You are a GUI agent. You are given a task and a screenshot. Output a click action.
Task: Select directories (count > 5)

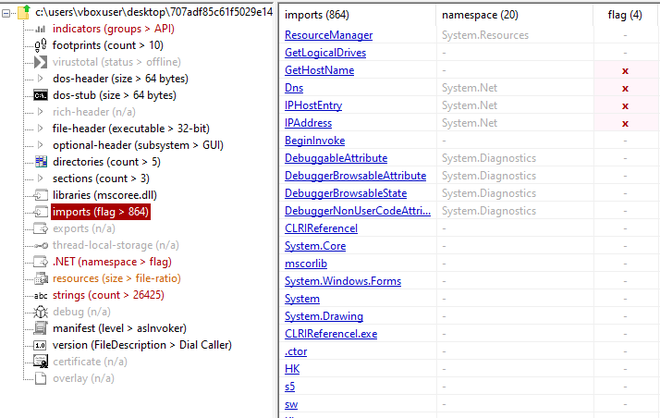coord(106,162)
